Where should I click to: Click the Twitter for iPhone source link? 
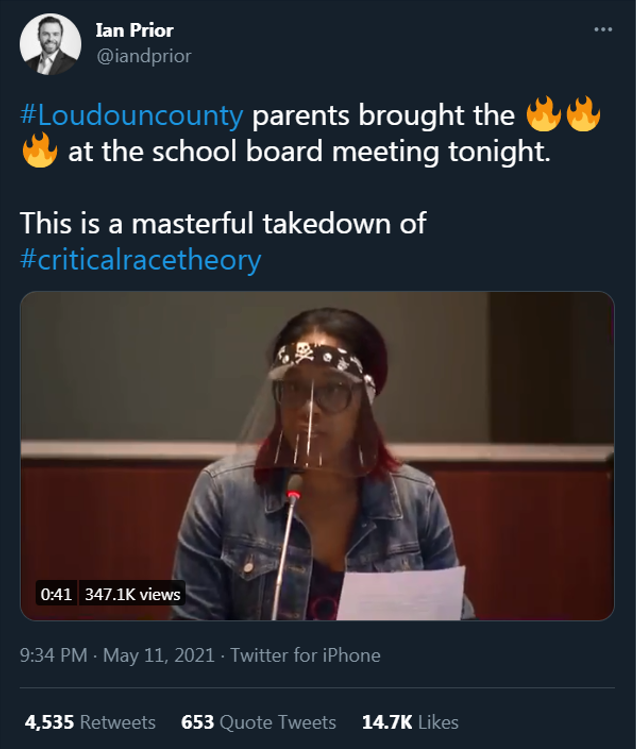305,656
